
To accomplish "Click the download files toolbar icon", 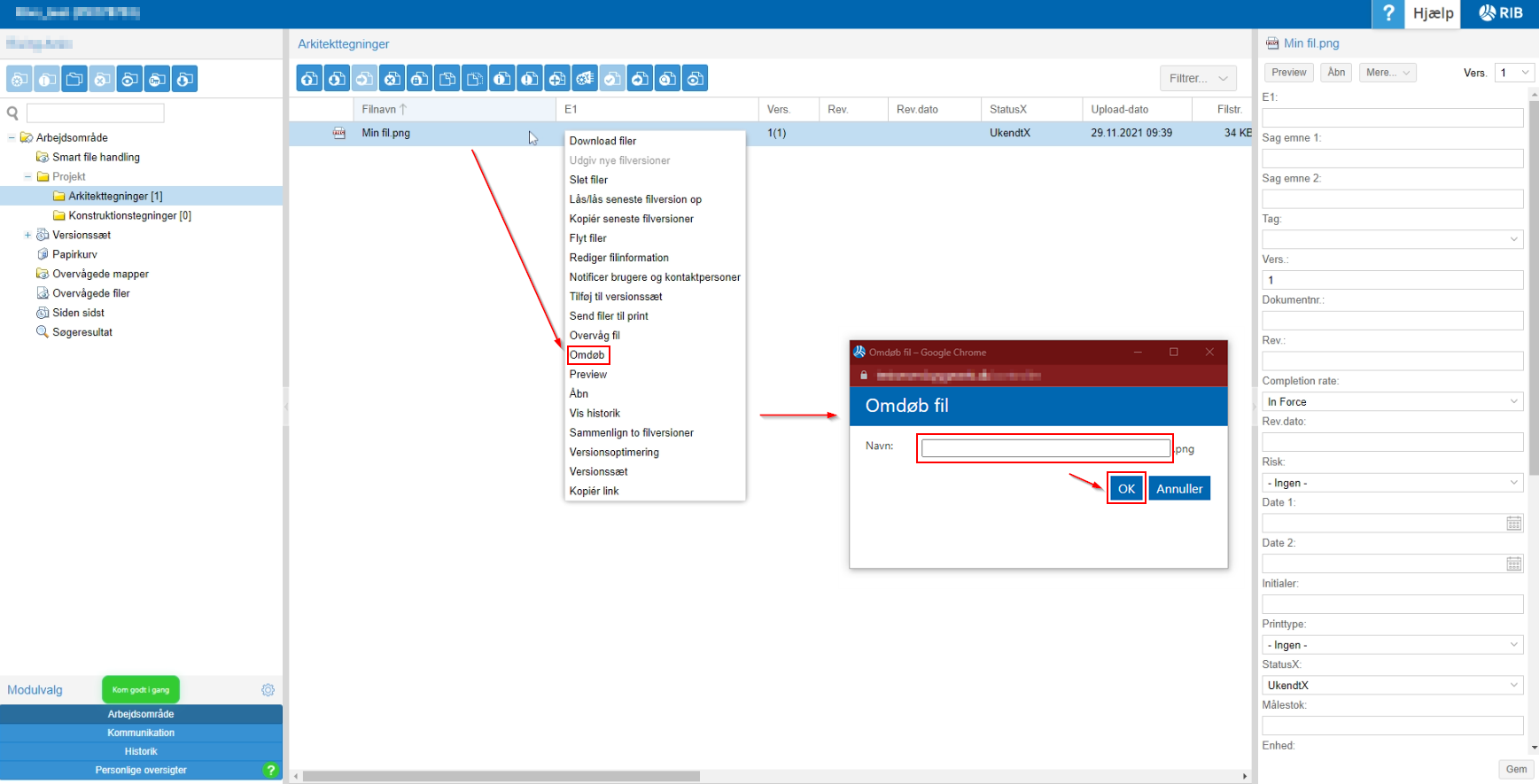I will point(337,79).
